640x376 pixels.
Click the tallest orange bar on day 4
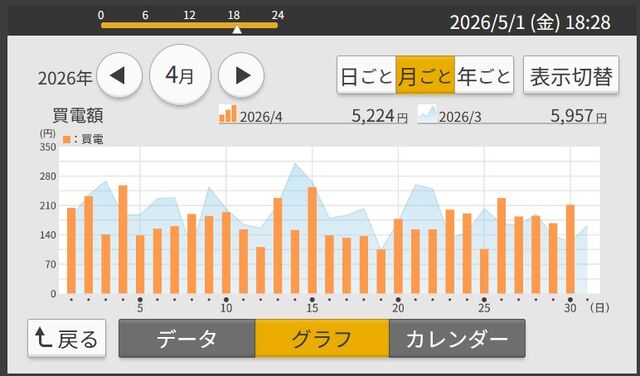[123, 240]
